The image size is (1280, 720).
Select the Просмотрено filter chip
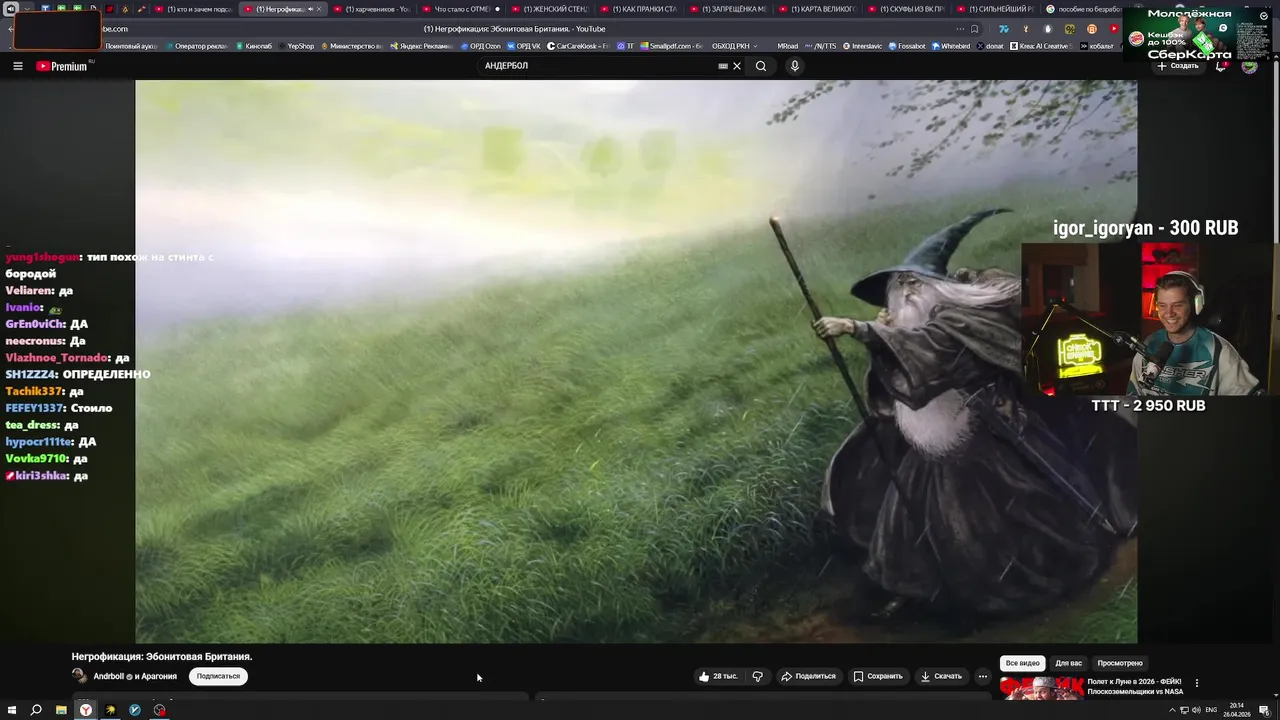(x=1120, y=663)
